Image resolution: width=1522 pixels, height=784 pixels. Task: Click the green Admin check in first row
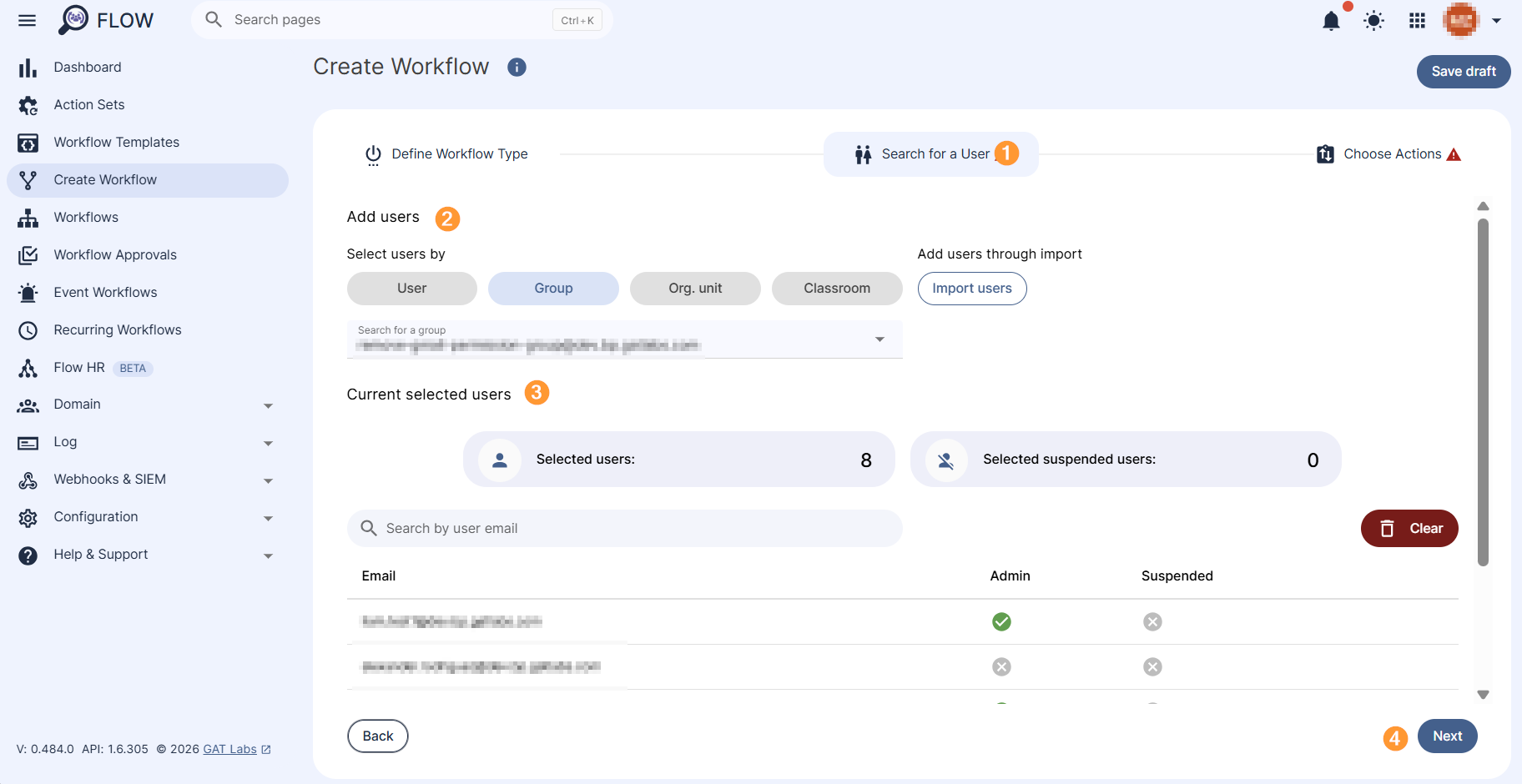(x=1001, y=621)
